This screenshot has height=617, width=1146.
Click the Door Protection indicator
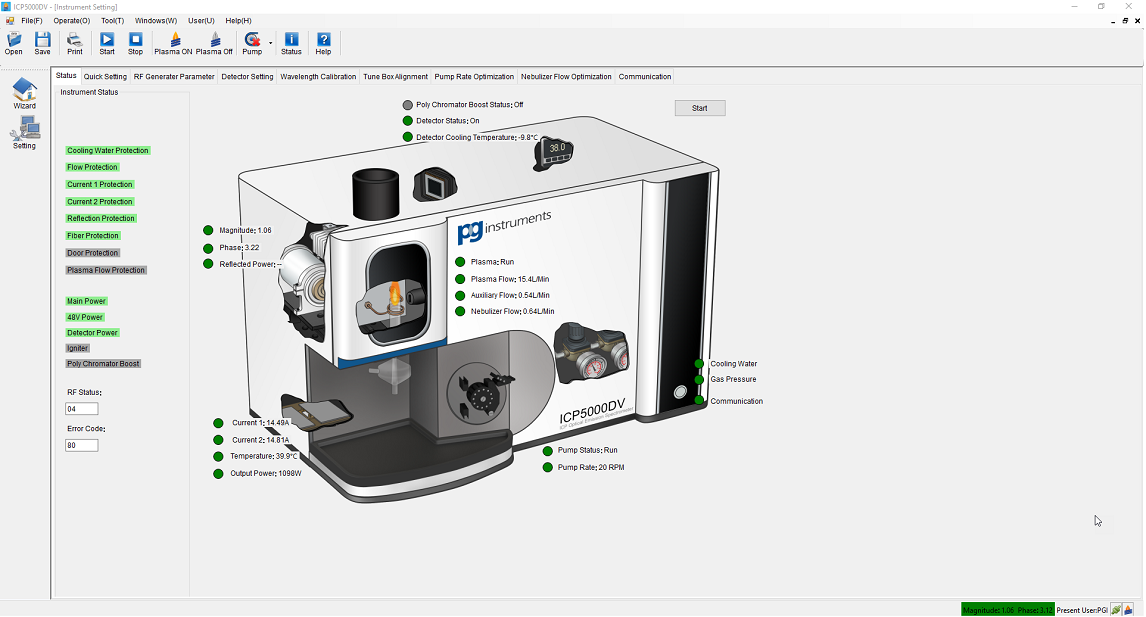click(93, 253)
